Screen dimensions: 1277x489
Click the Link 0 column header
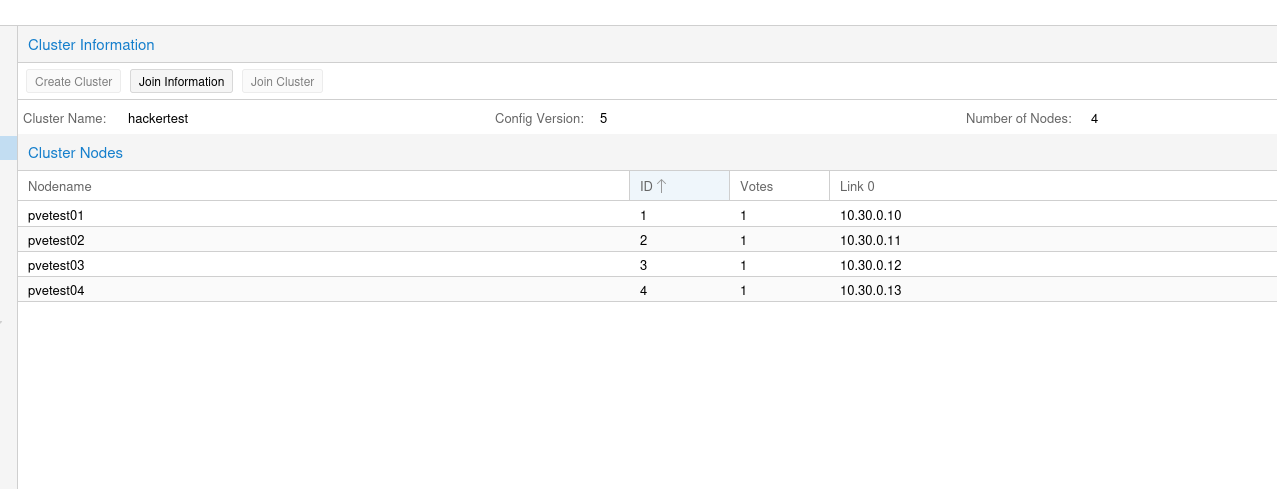click(857, 186)
